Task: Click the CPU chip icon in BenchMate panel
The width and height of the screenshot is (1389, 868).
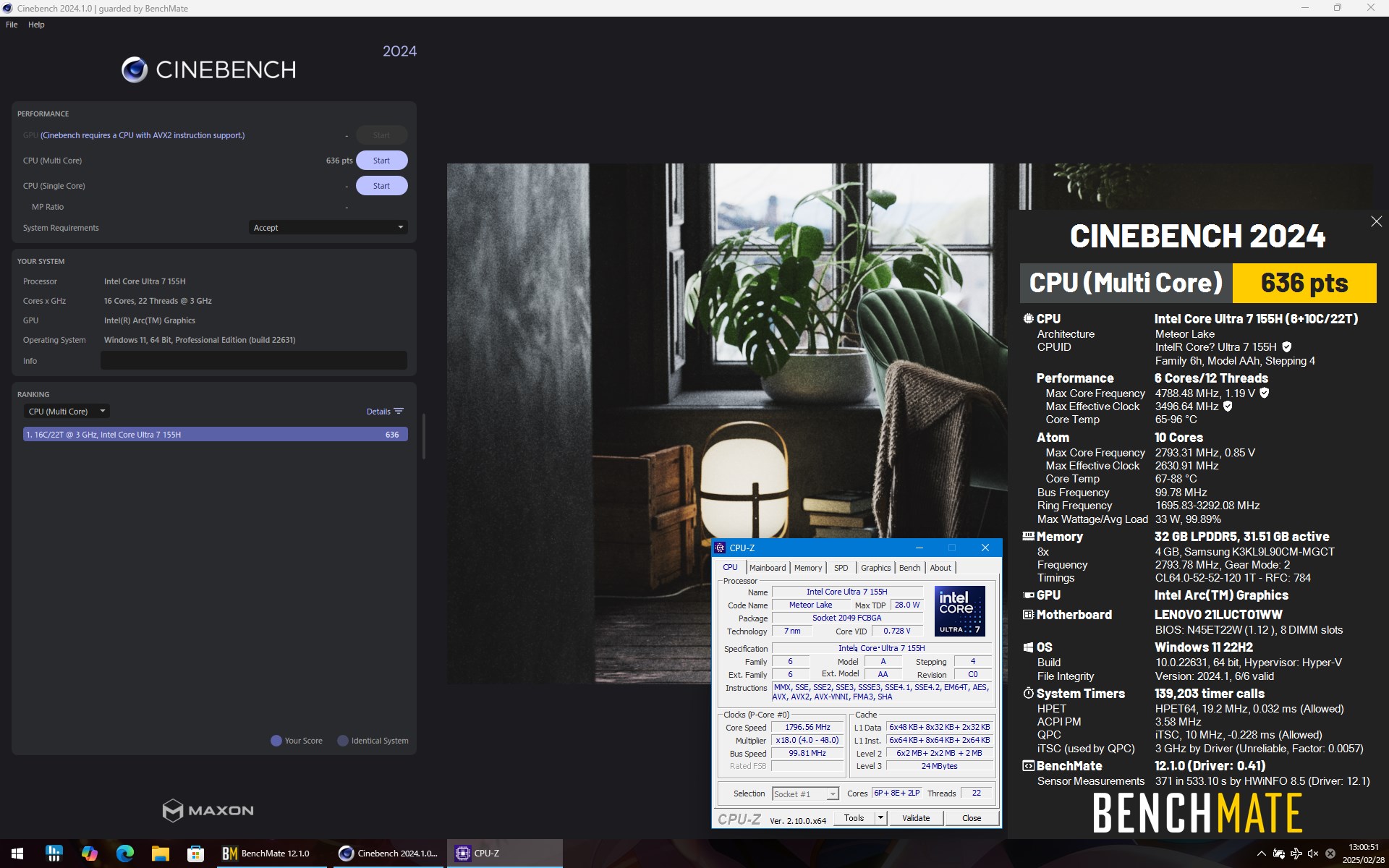Action: click(x=1028, y=318)
